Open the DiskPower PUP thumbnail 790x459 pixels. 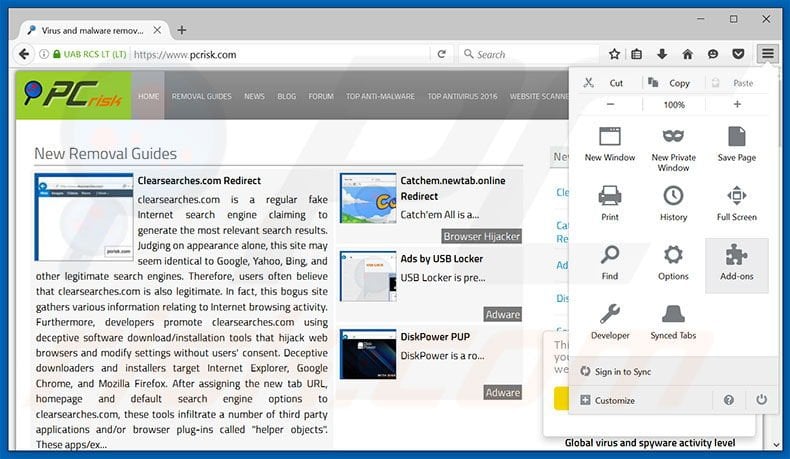[368, 354]
